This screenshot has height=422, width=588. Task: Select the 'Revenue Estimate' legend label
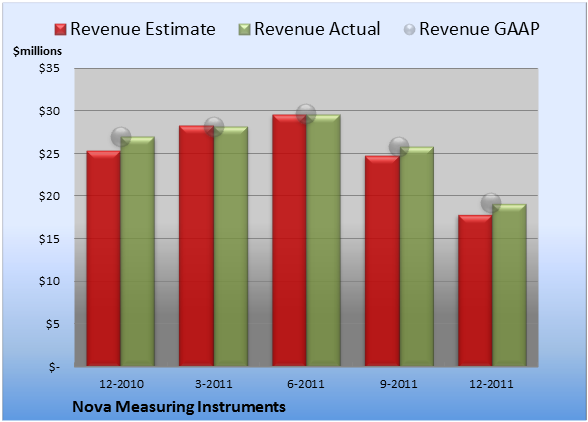[143, 29]
